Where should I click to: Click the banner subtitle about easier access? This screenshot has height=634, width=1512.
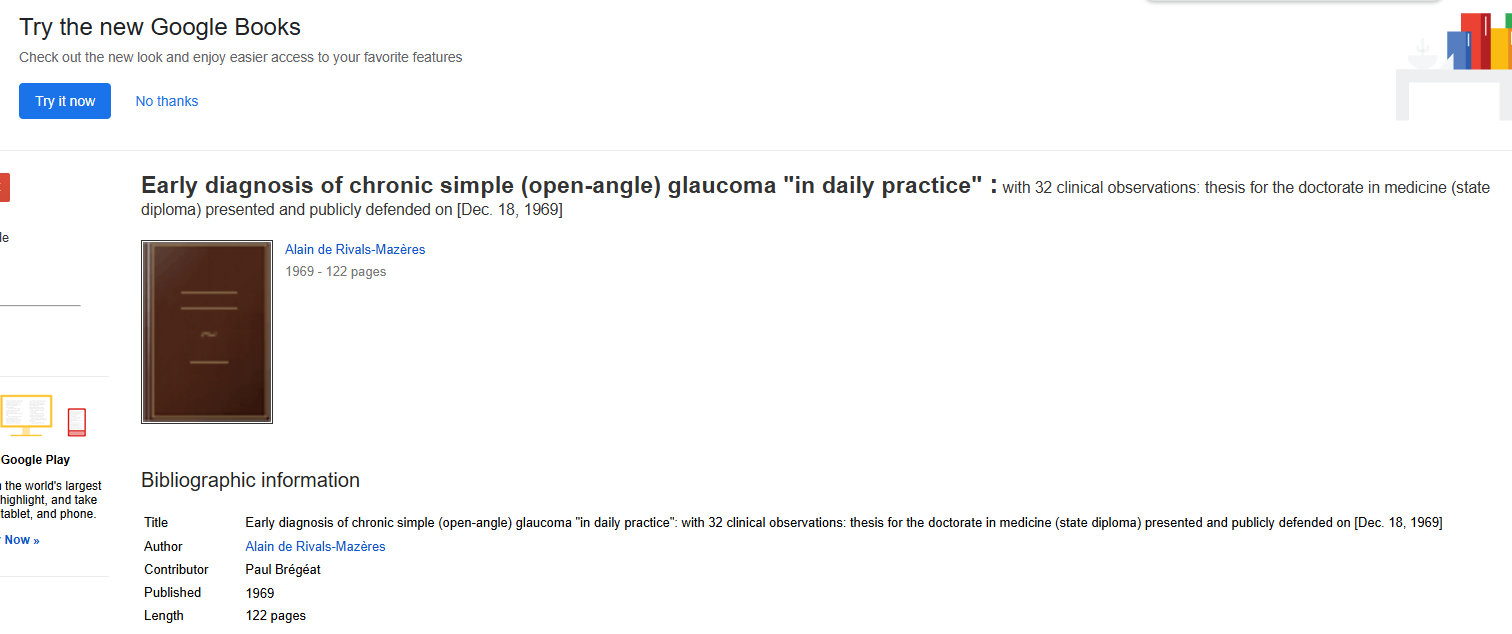point(241,58)
